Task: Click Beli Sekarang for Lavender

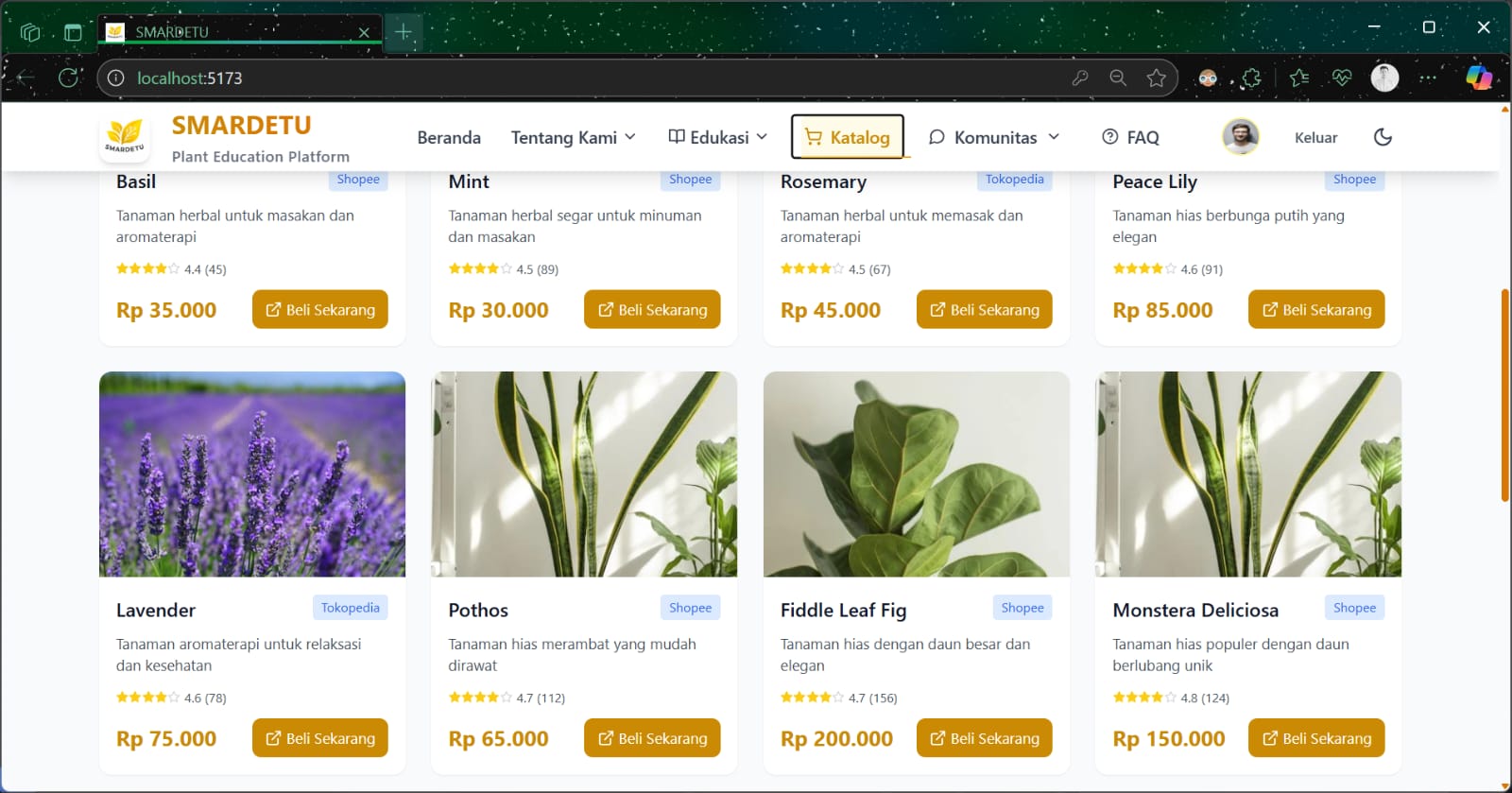Action: [320, 738]
